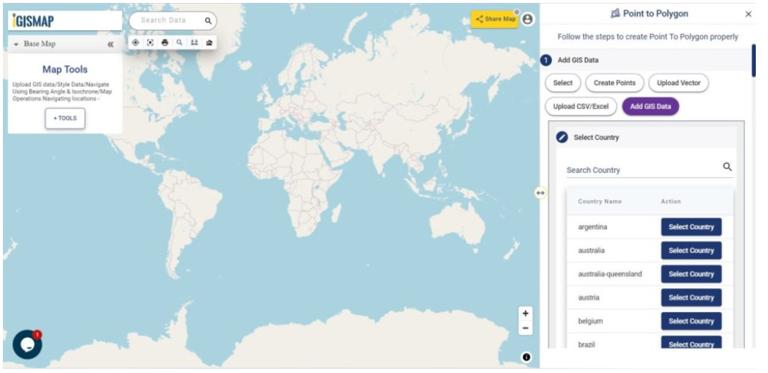Select Country for argentina
This screenshot has width=768, height=373.
coord(691,227)
